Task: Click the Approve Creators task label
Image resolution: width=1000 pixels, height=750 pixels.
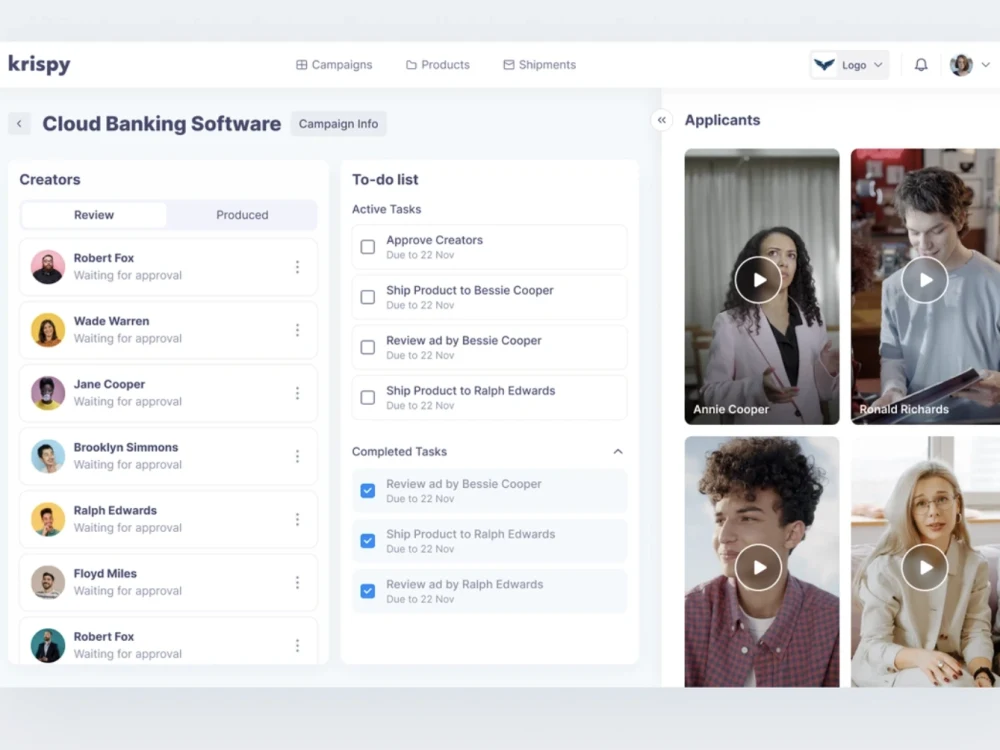Action: tap(434, 240)
